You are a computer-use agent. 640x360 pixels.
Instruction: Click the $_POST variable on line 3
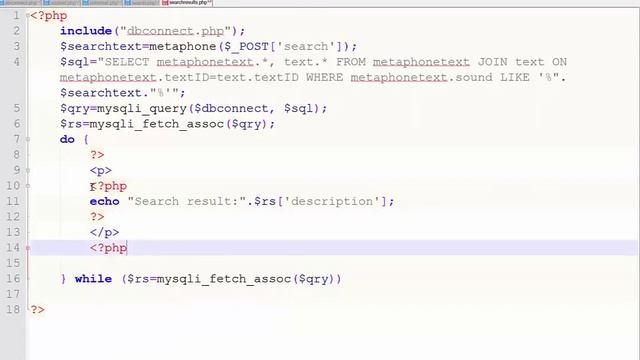tap(246, 47)
